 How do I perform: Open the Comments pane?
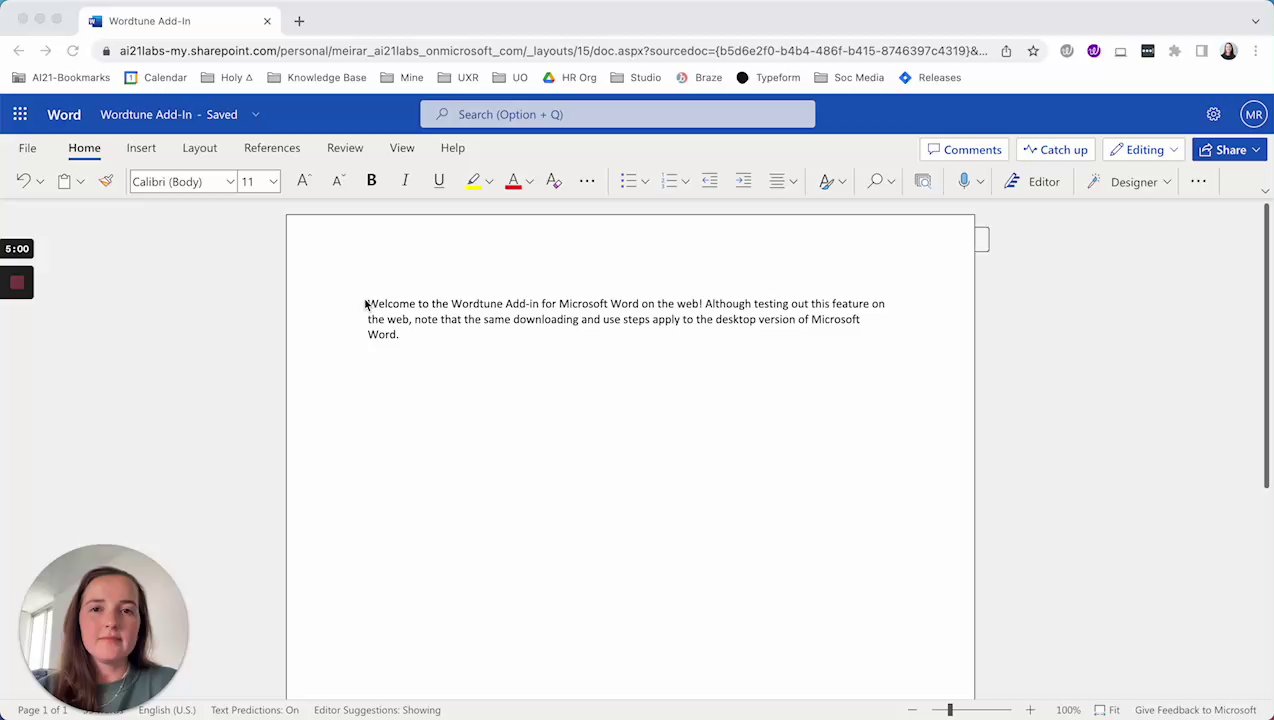965,150
